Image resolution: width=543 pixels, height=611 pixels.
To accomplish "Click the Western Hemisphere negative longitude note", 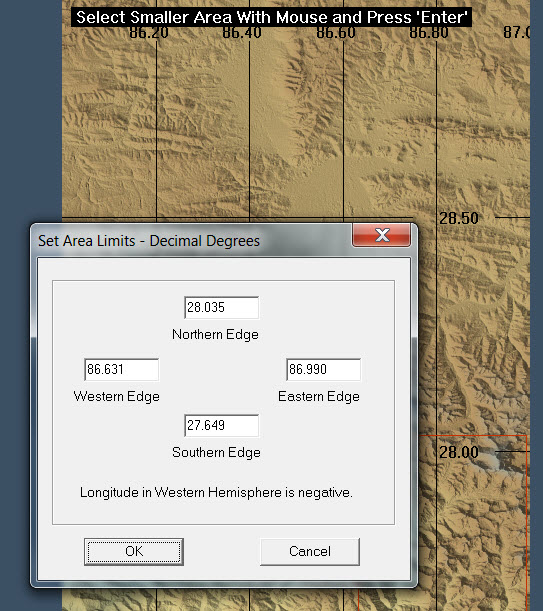I will [x=216, y=493].
